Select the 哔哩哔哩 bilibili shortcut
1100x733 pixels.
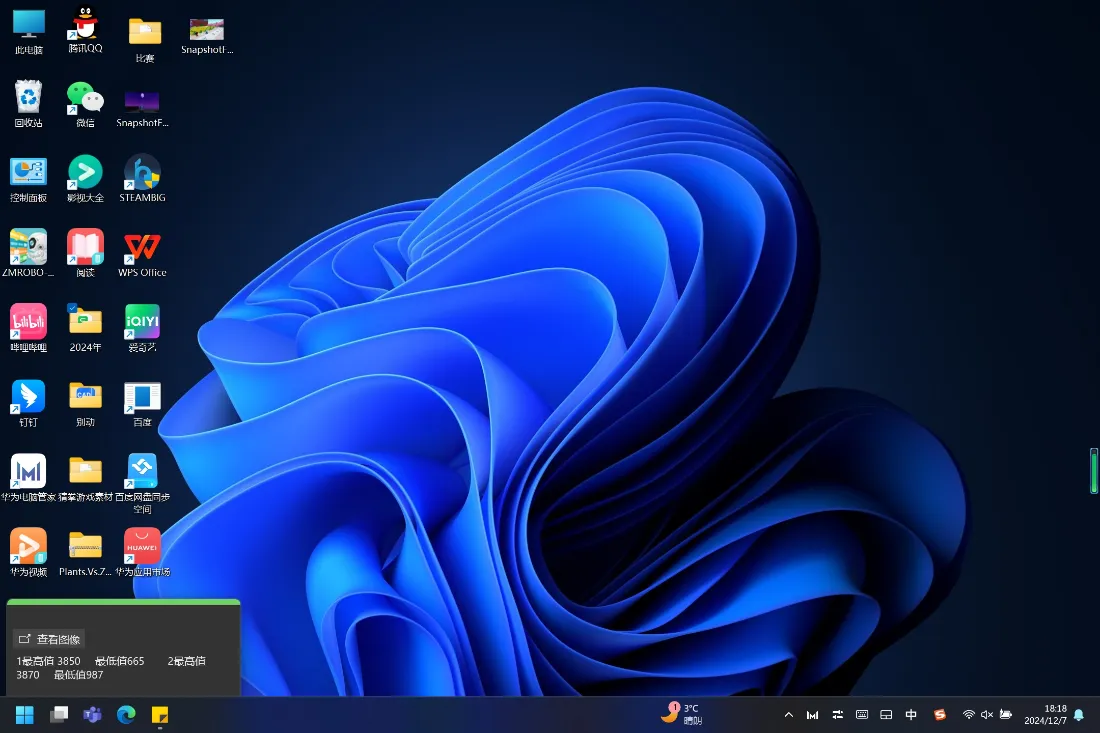29,328
